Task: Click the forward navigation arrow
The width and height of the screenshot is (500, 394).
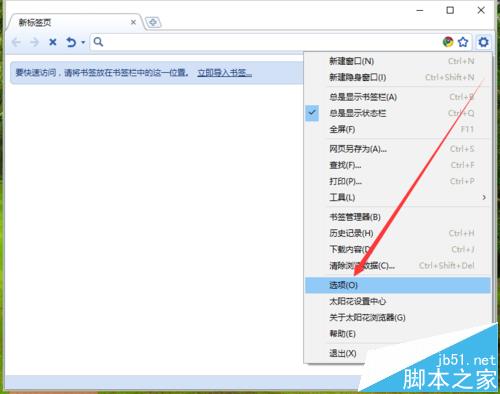Action: 34,42
